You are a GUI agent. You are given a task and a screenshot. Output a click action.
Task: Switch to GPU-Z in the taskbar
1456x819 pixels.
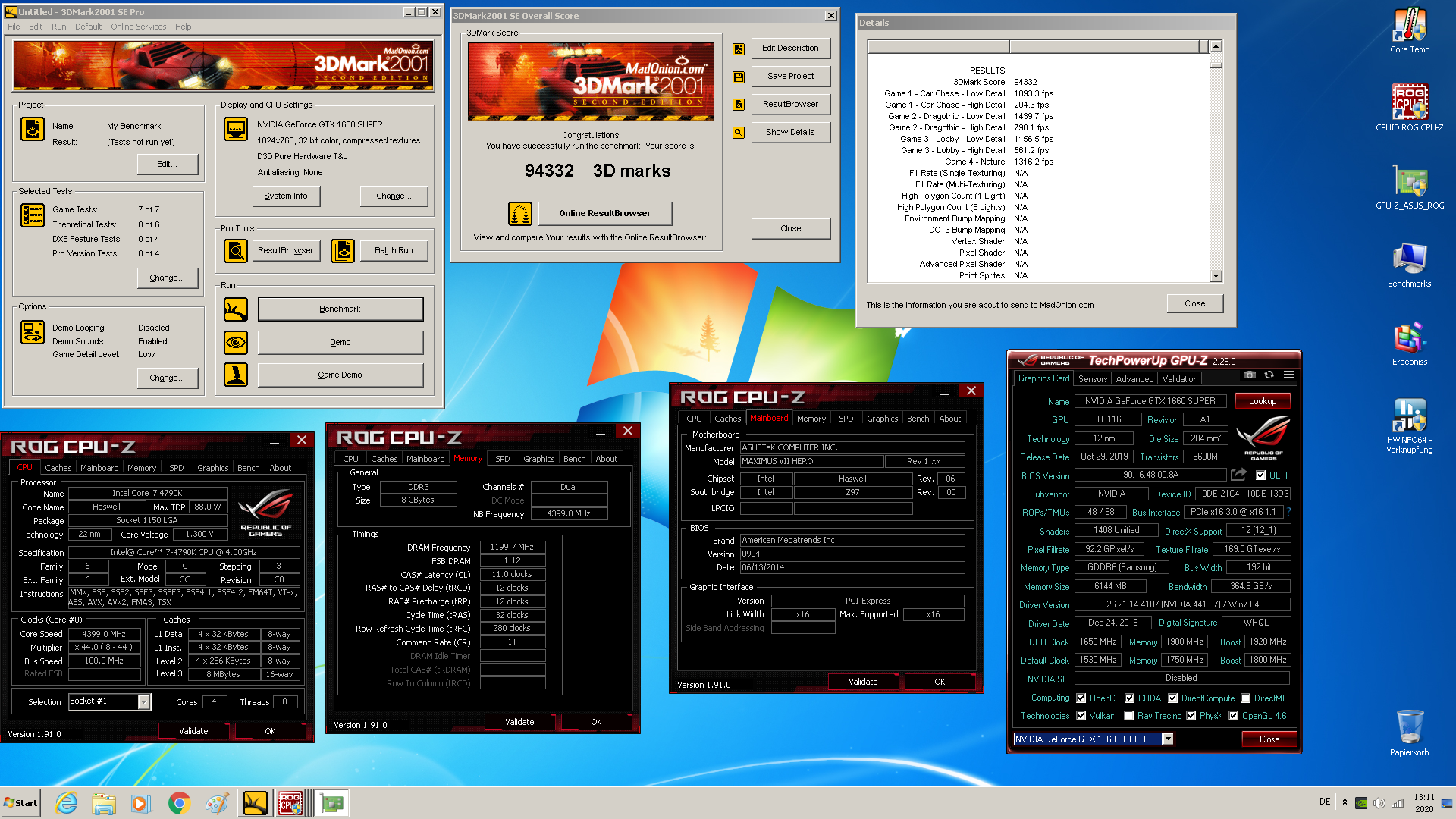[331, 803]
